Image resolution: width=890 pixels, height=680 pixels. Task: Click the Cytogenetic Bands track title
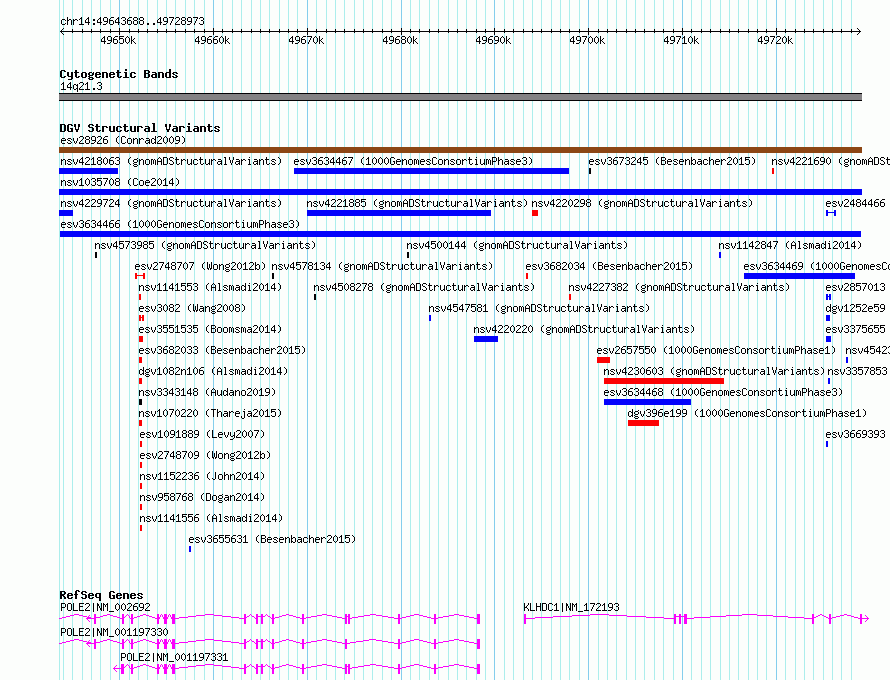(119, 74)
